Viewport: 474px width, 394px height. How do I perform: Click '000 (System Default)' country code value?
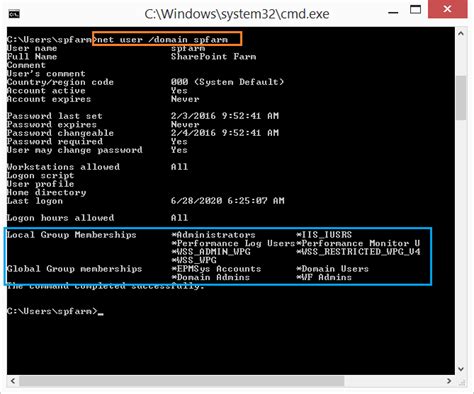coord(227,82)
